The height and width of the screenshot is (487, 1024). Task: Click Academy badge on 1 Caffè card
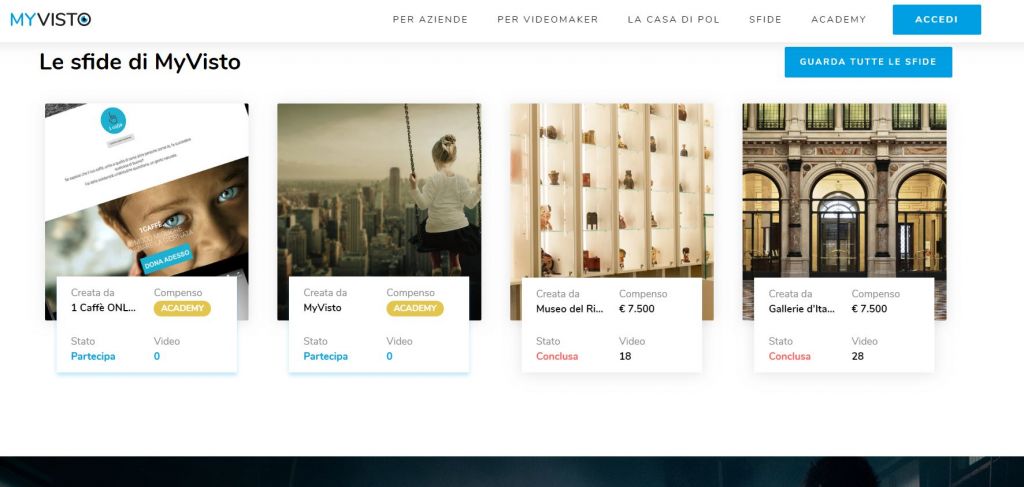pos(182,308)
